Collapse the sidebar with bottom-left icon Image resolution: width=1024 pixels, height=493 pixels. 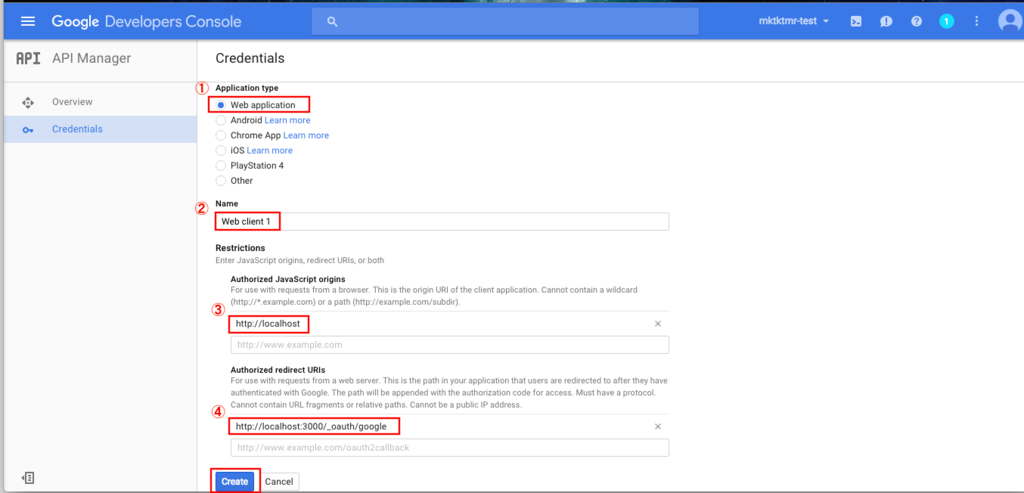(x=28, y=478)
